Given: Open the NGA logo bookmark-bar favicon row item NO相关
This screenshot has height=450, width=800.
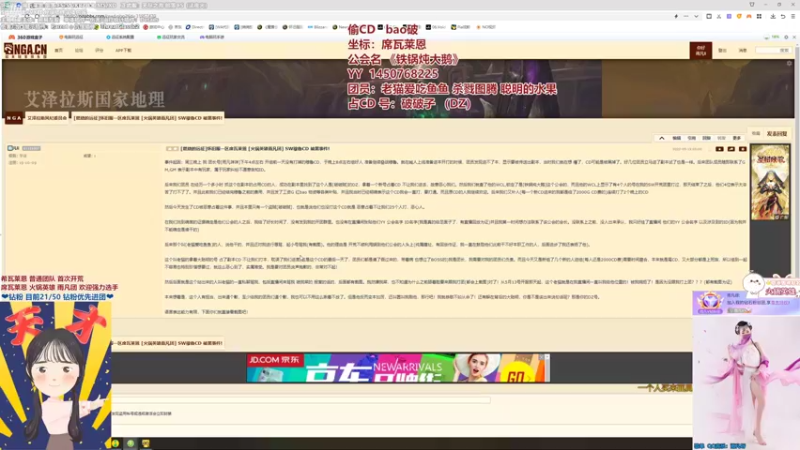Looking at the screenshot, I should [486, 27].
